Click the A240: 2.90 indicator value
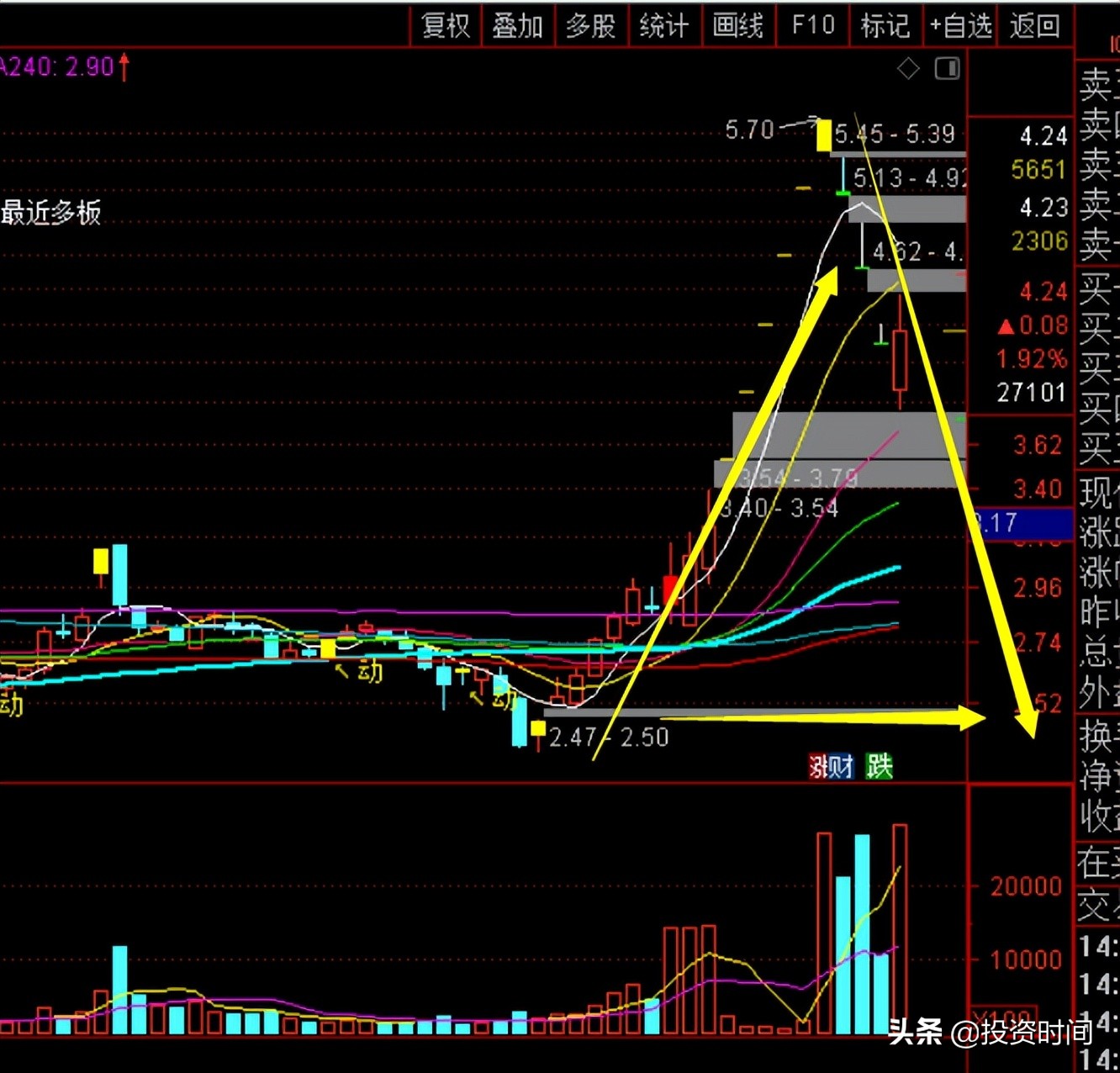This screenshot has width=1120, height=1073. pyautogui.click(x=59, y=66)
